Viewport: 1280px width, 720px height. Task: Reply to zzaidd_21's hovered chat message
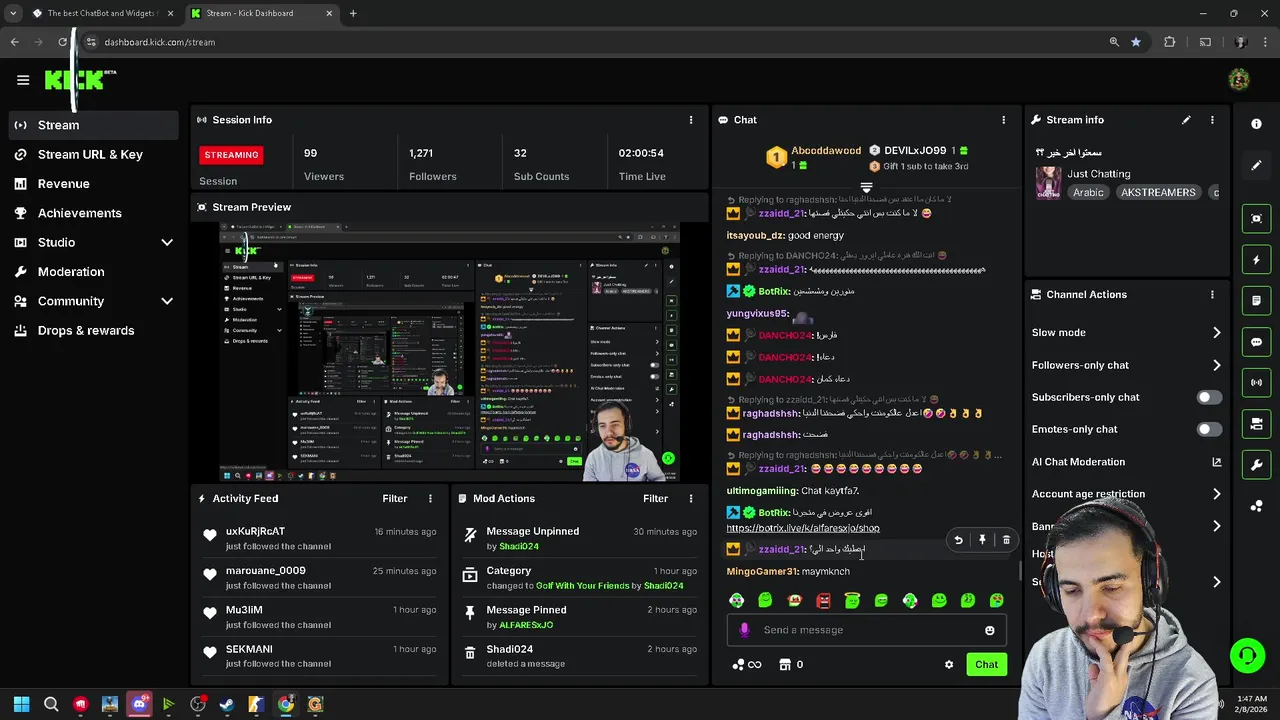point(958,540)
